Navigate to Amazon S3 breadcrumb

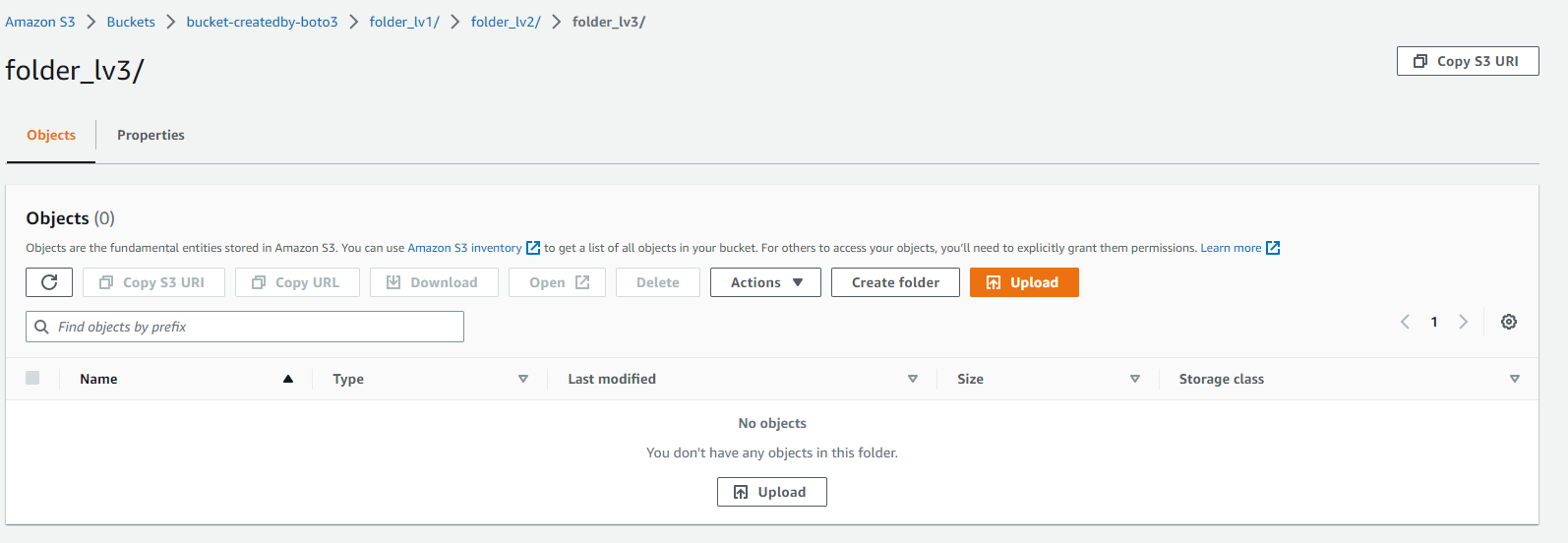pyautogui.click(x=40, y=22)
